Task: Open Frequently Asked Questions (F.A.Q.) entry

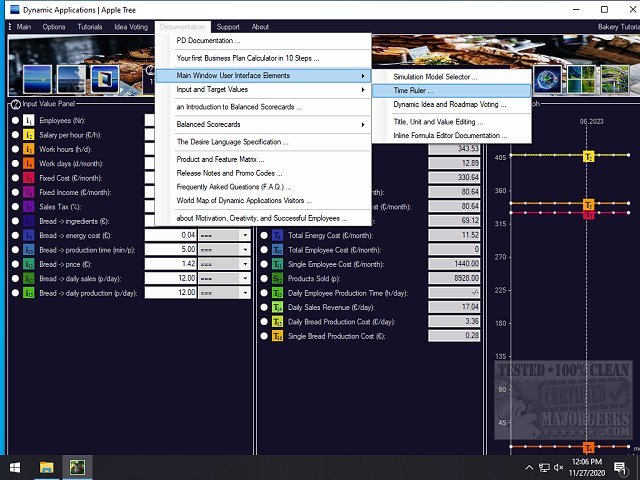Action: [x=264, y=187]
